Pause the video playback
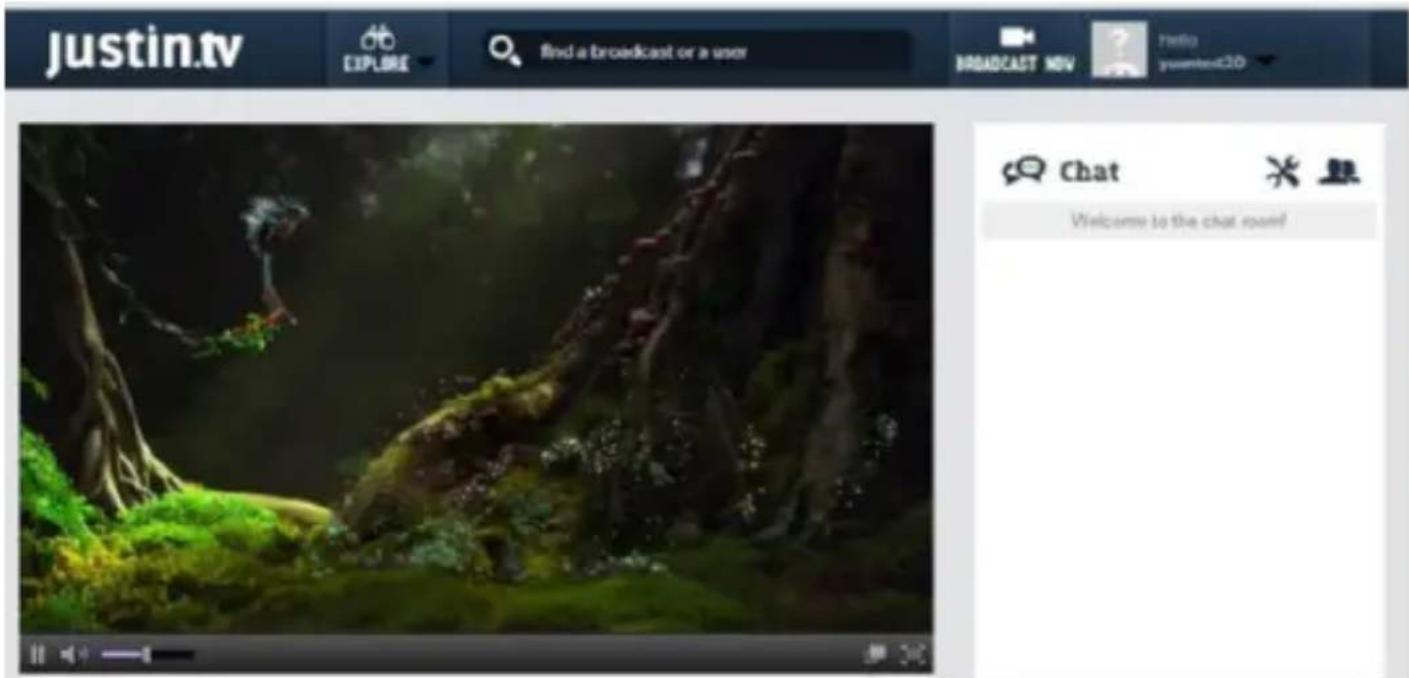 (37, 655)
